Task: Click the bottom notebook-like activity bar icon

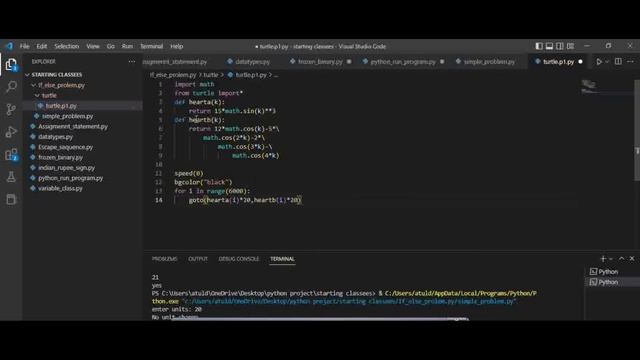Action: (x=11, y=199)
